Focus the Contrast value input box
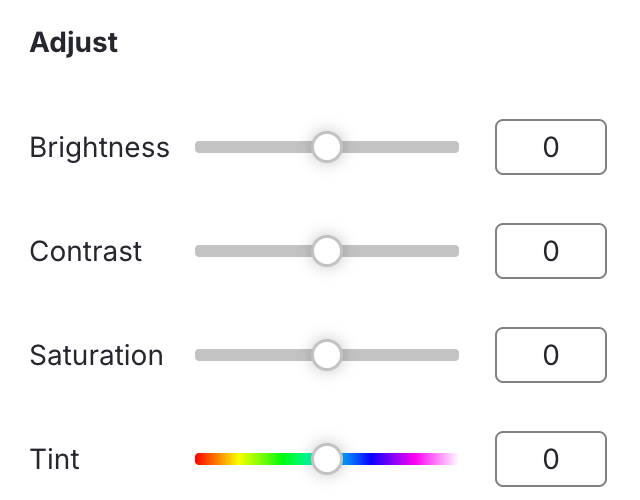This screenshot has height=500, width=640. [x=551, y=251]
